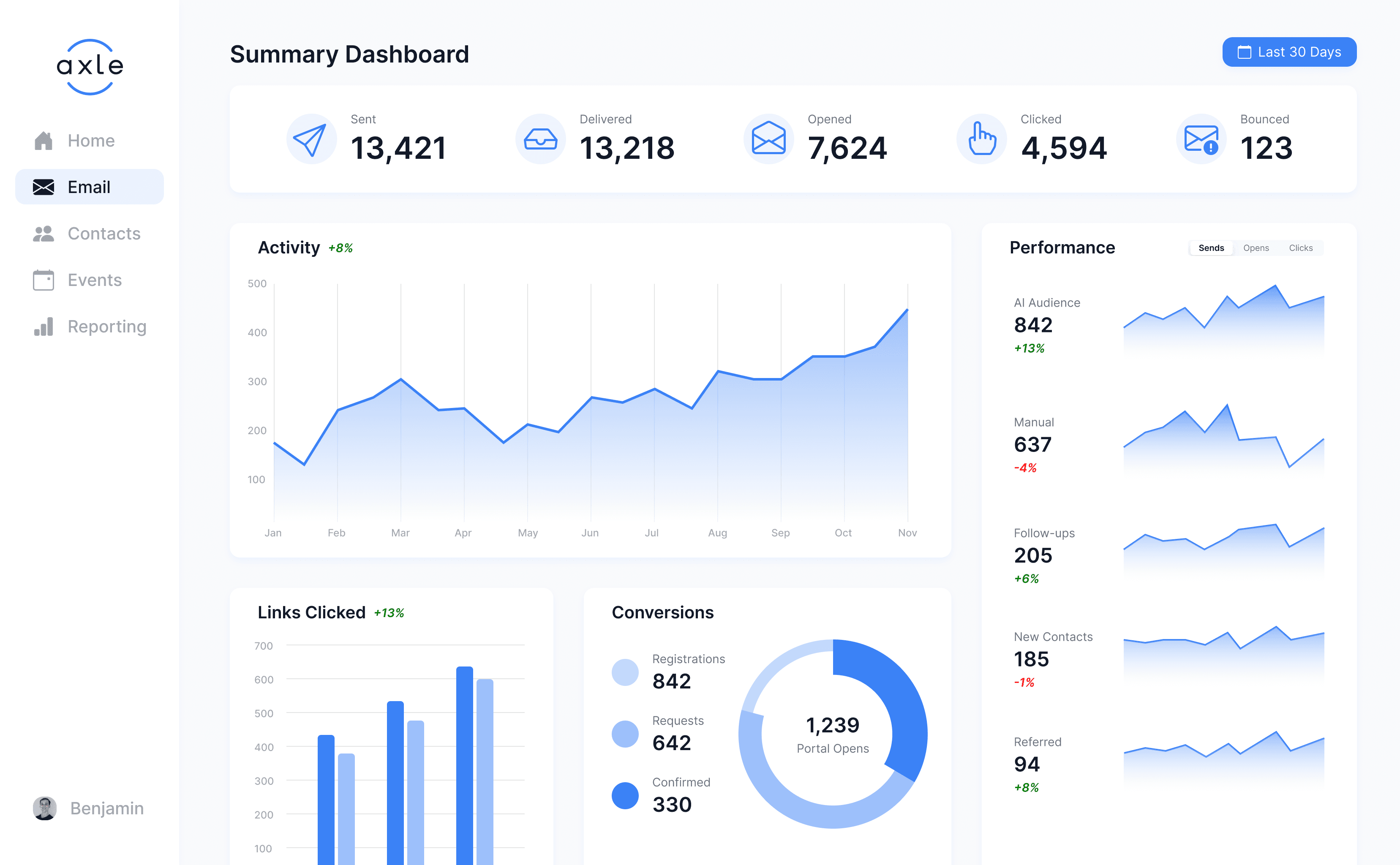Screen dimensions: 1400x865
Task: Switch Performance view to Sends
Action: [1211, 248]
